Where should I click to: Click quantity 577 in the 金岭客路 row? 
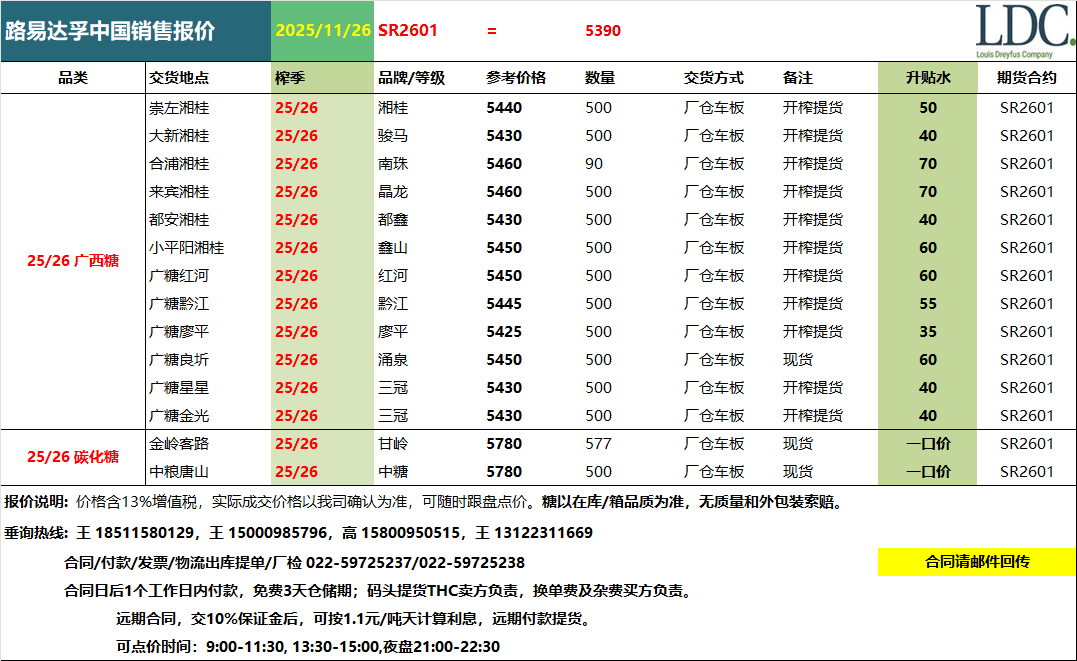[x=598, y=444]
